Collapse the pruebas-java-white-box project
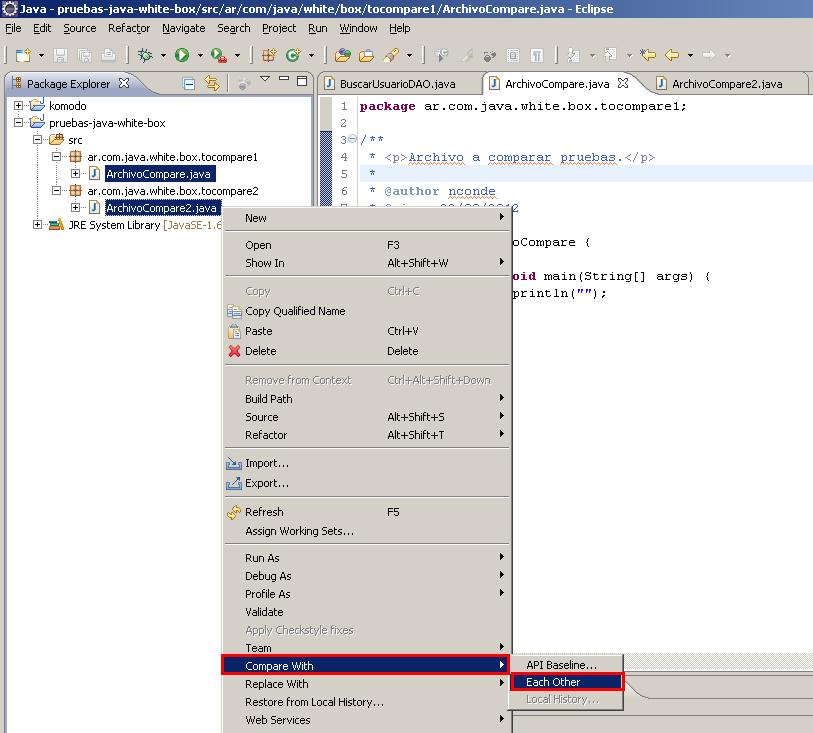Screen dimensions: 813x733 click(x=18, y=123)
